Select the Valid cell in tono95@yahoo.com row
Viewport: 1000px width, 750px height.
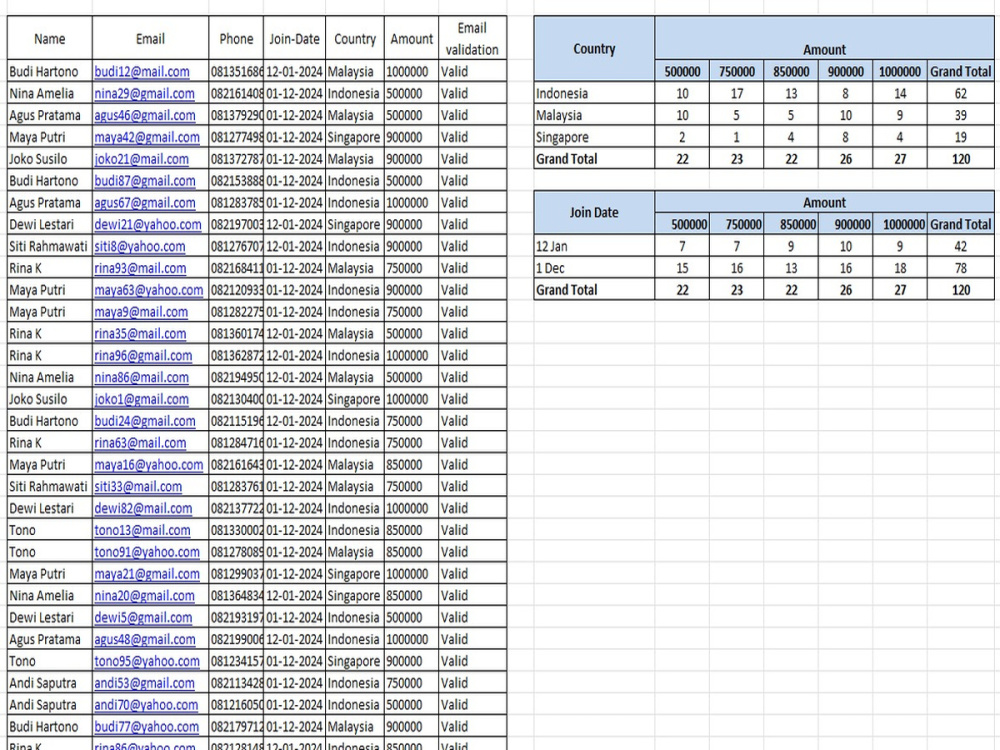pos(473,661)
